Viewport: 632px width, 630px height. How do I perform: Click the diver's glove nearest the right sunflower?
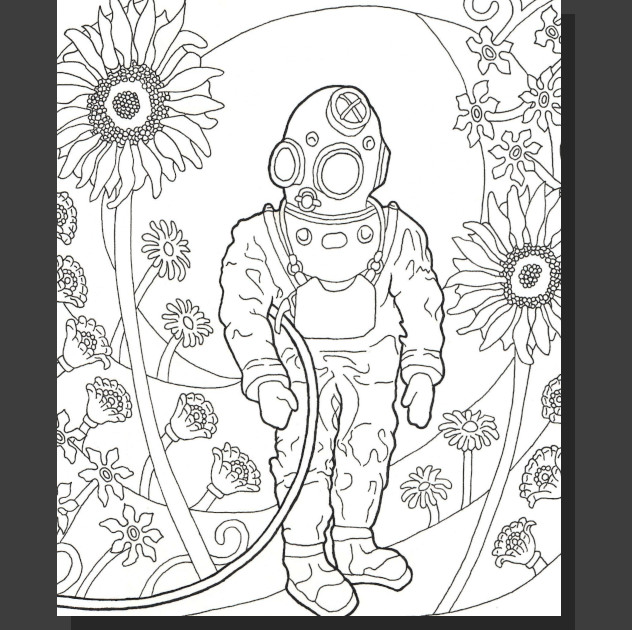419,398
